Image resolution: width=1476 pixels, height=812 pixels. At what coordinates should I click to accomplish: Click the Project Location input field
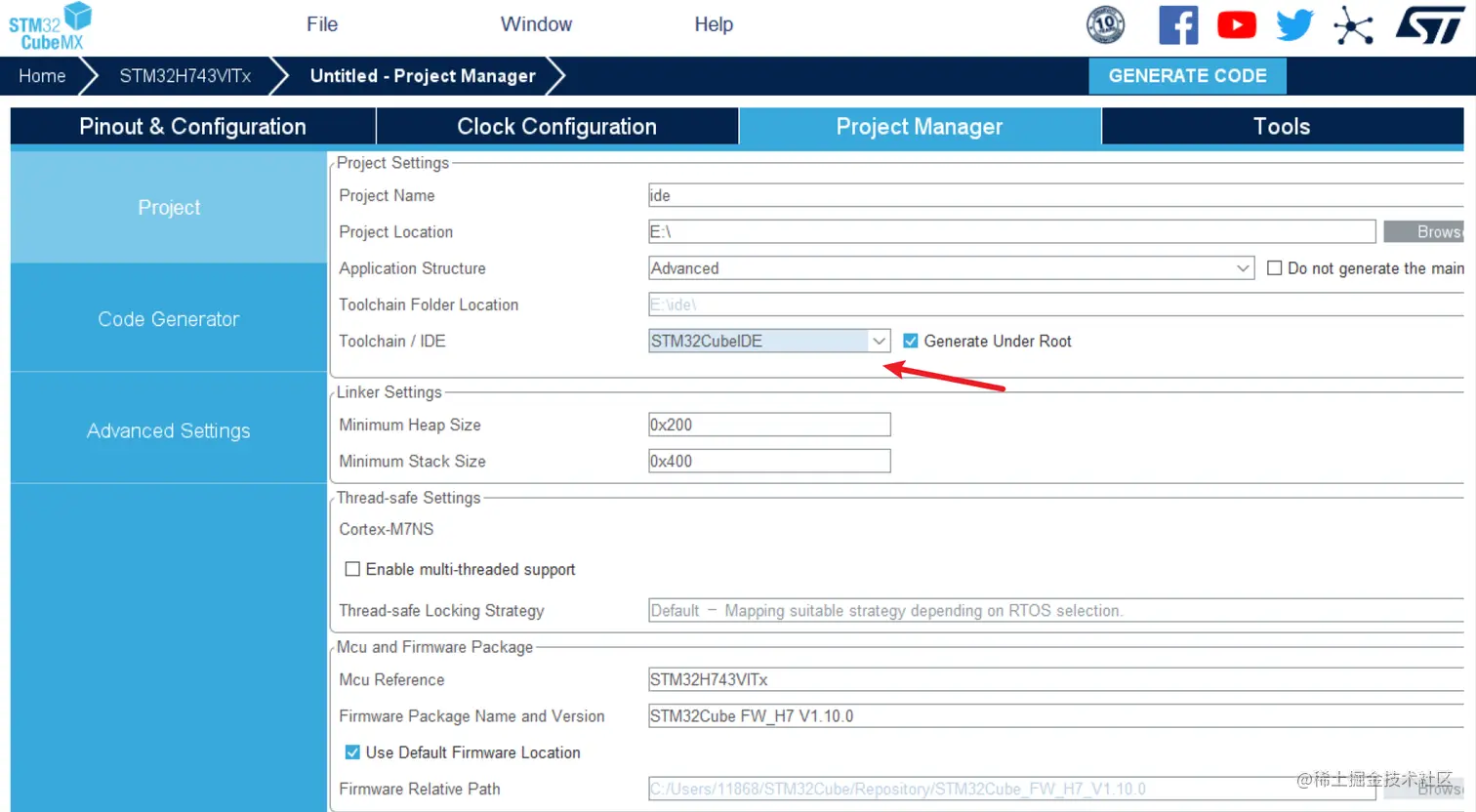click(x=1011, y=231)
